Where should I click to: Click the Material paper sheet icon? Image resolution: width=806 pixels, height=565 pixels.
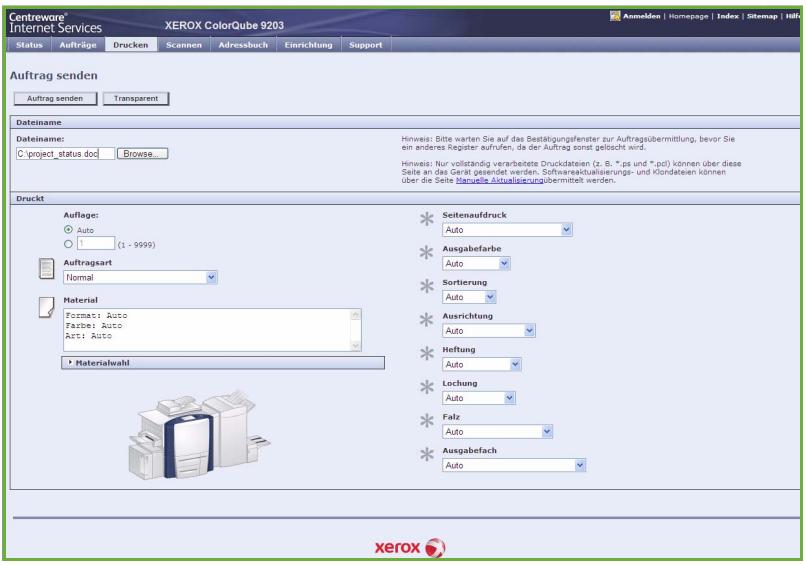tap(47, 307)
